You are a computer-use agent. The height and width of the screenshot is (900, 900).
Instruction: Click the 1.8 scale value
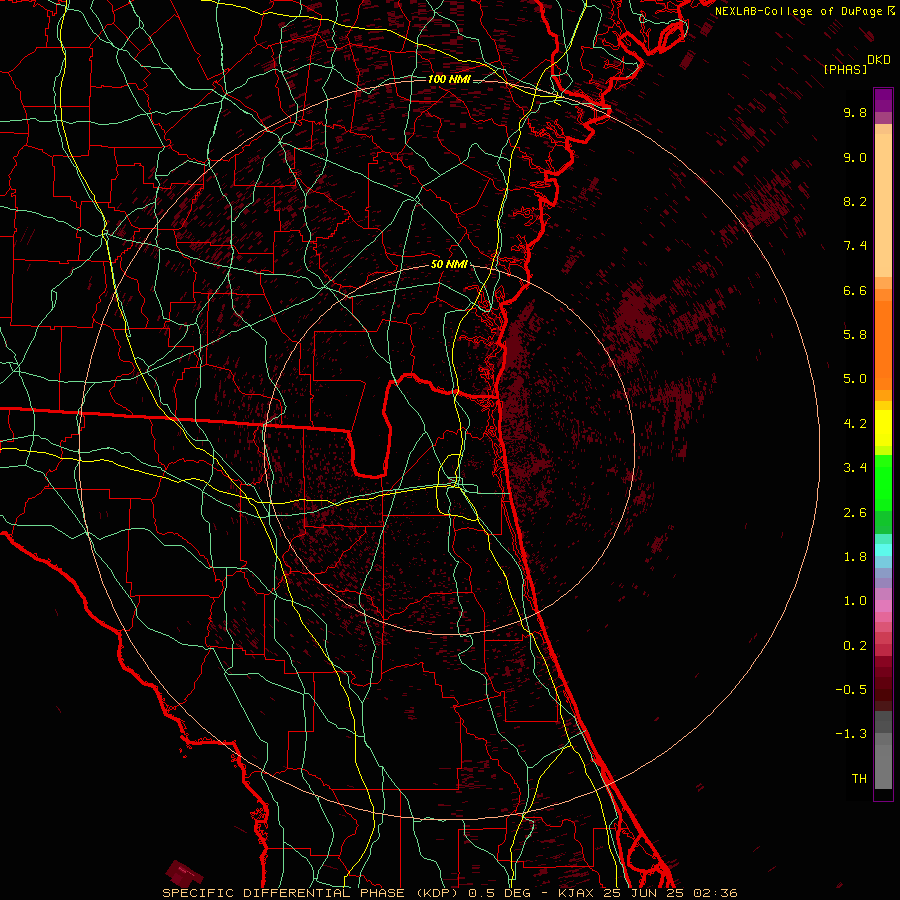[855, 557]
